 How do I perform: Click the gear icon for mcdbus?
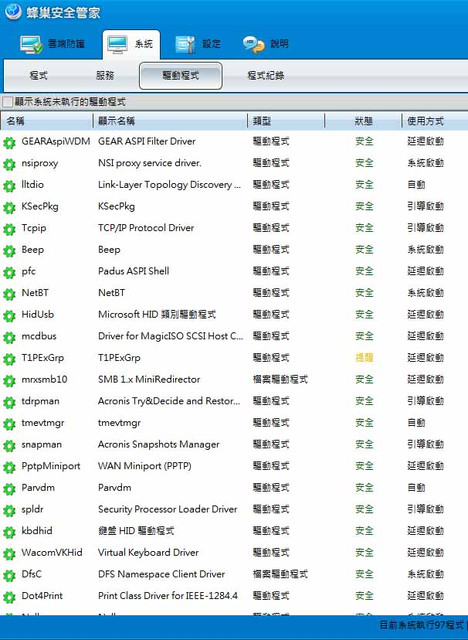[9, 338]
